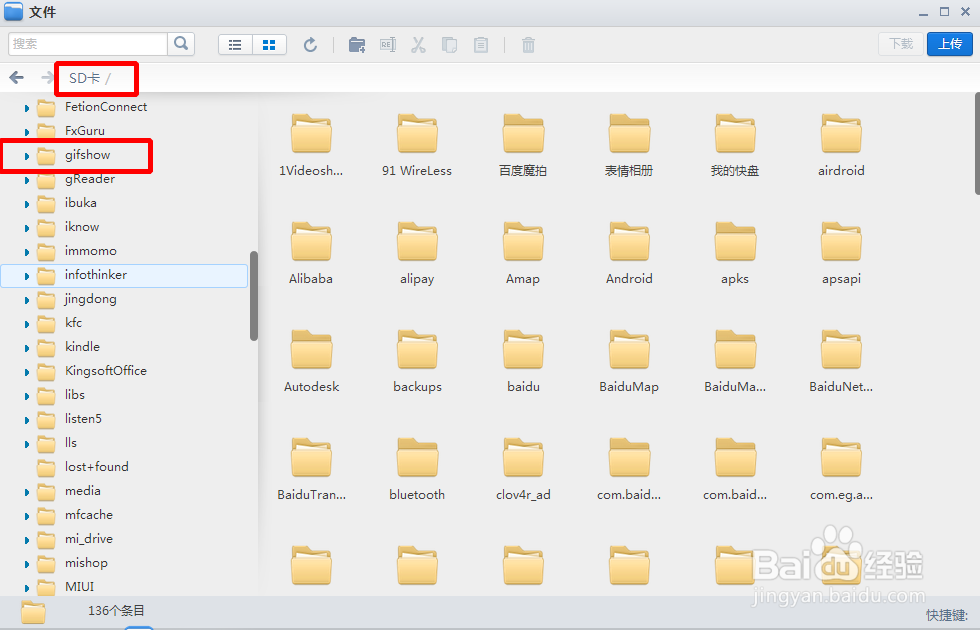Click the 下载 download button
This screenshot has height=630, width=980.
point(901,44)
